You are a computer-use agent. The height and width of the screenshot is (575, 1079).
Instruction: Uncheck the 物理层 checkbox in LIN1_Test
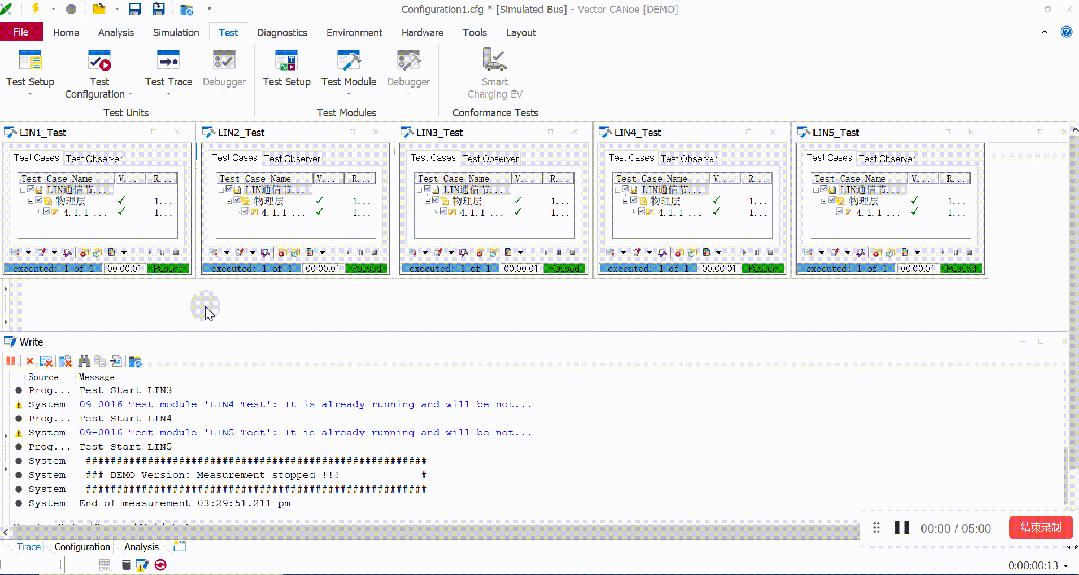[39, 200]
